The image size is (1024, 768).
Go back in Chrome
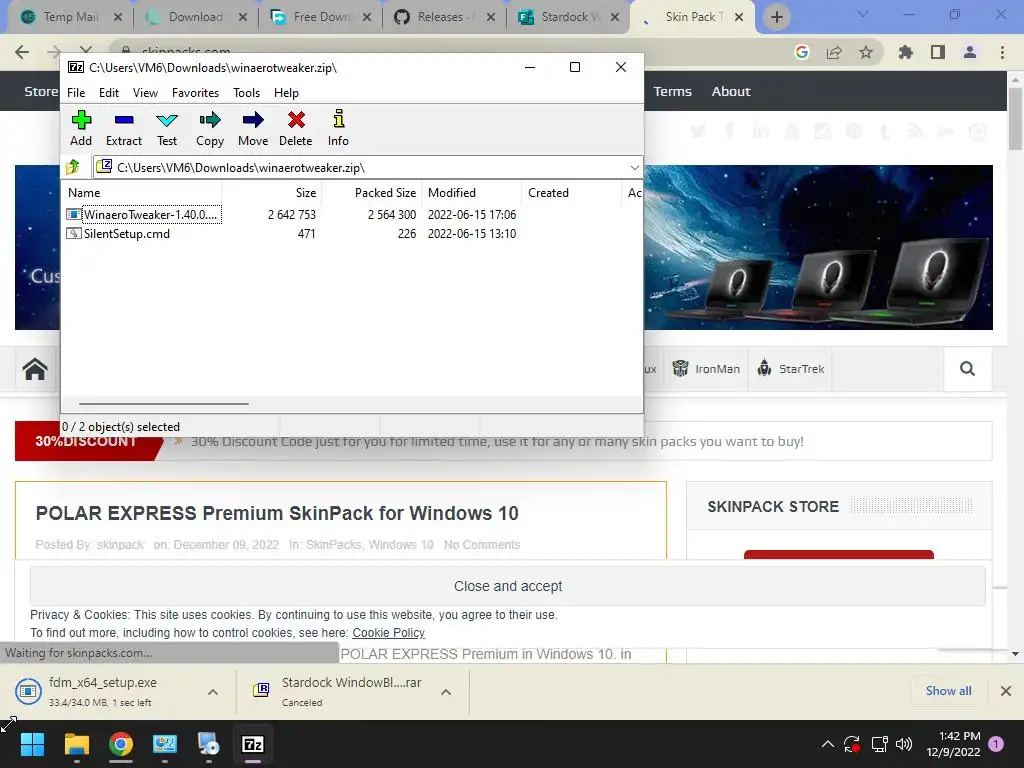click(22, 52)
